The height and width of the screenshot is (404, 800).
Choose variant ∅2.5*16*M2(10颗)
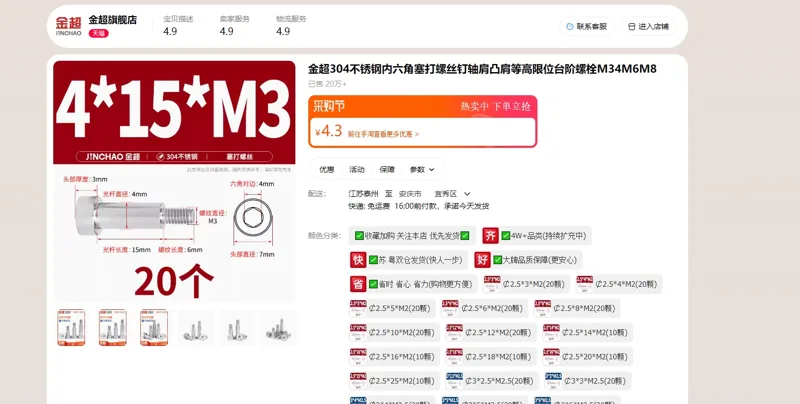[394, 357]
